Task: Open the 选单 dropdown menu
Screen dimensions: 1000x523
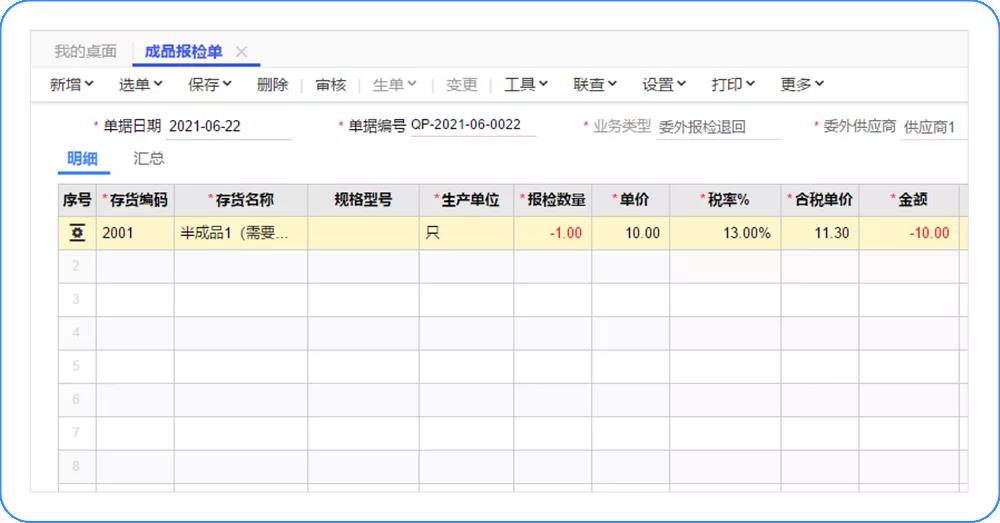Action: pyautogui.click(x=140, y=84)
